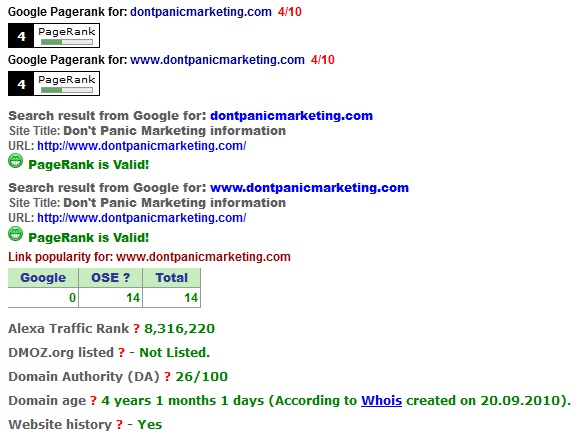The width and height of the screenshot is (580, 444).
Task: Open the Whois link
Action: coord(381,401)
